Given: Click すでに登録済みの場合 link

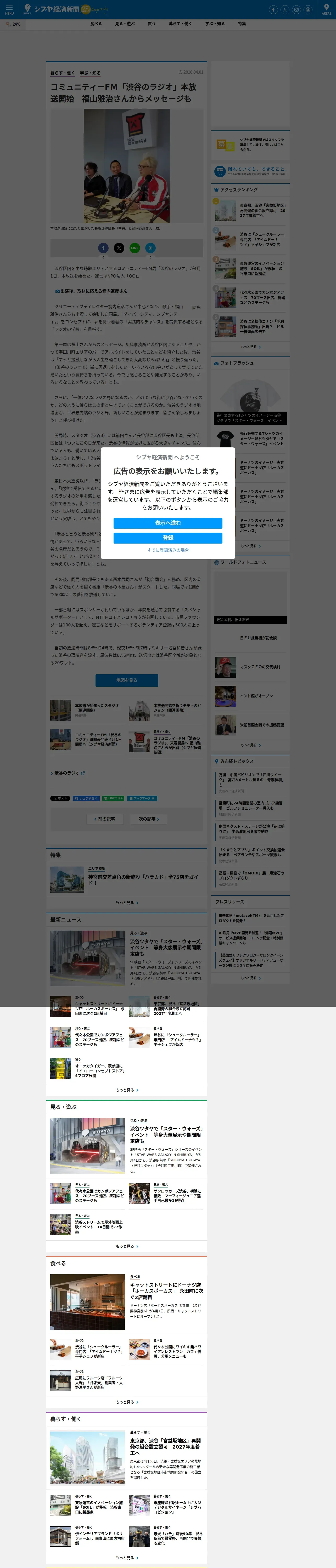Looking at the screenshot, I should point(168,550).
